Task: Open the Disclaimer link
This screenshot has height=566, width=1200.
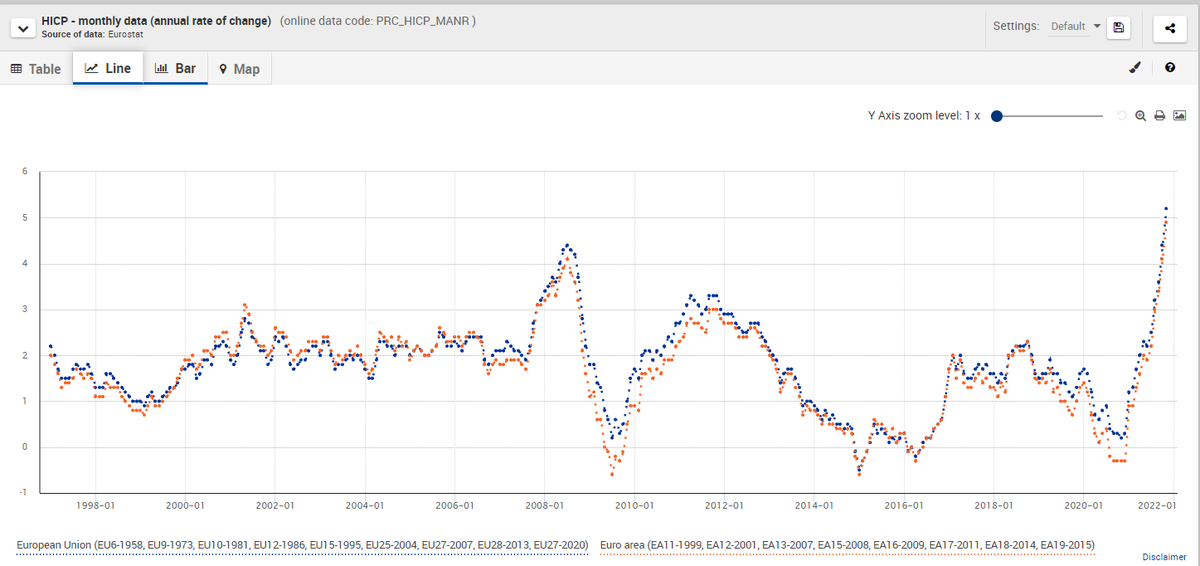Action: (1164, 557)
